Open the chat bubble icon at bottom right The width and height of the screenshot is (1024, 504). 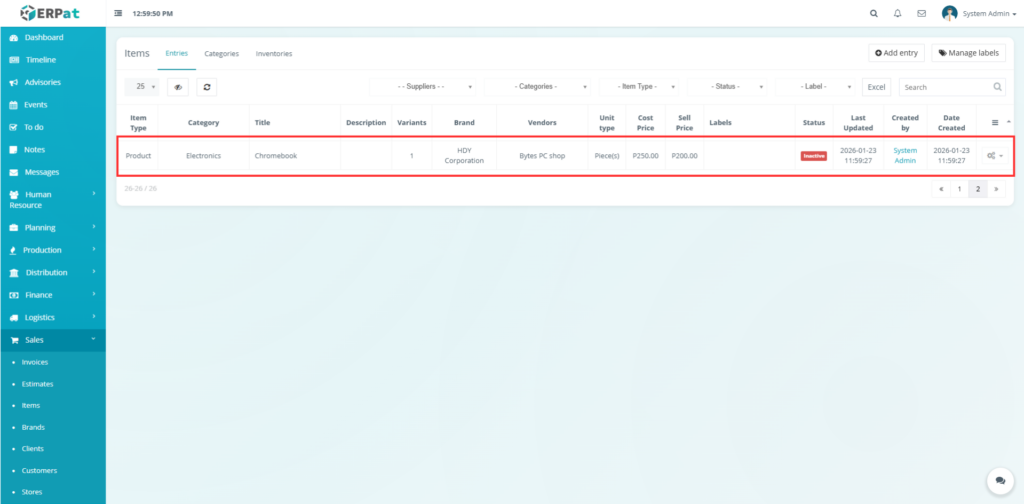coord(997,481)
